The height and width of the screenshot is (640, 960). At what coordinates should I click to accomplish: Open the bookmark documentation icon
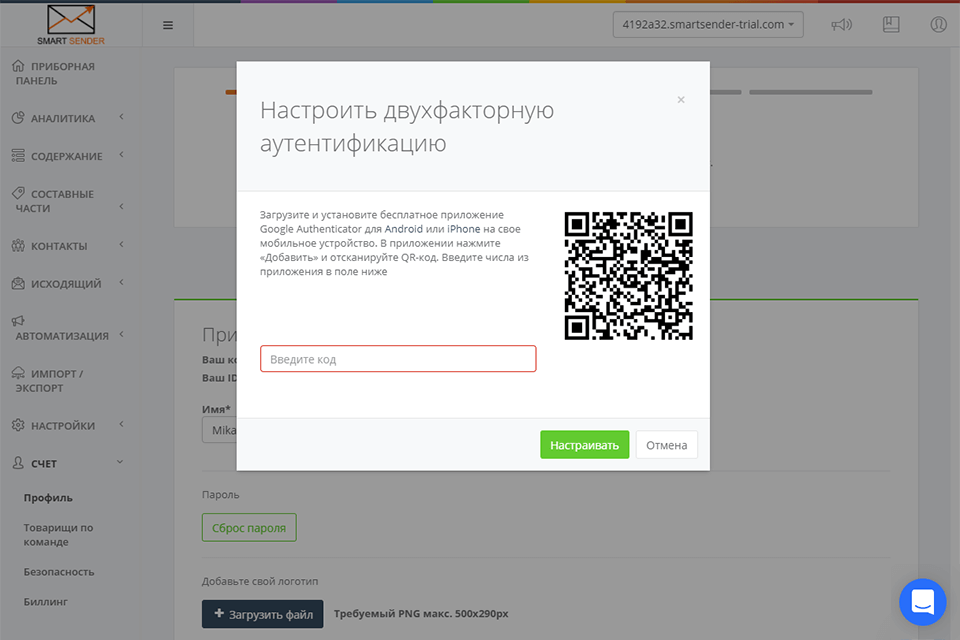(x=891, y=24)
